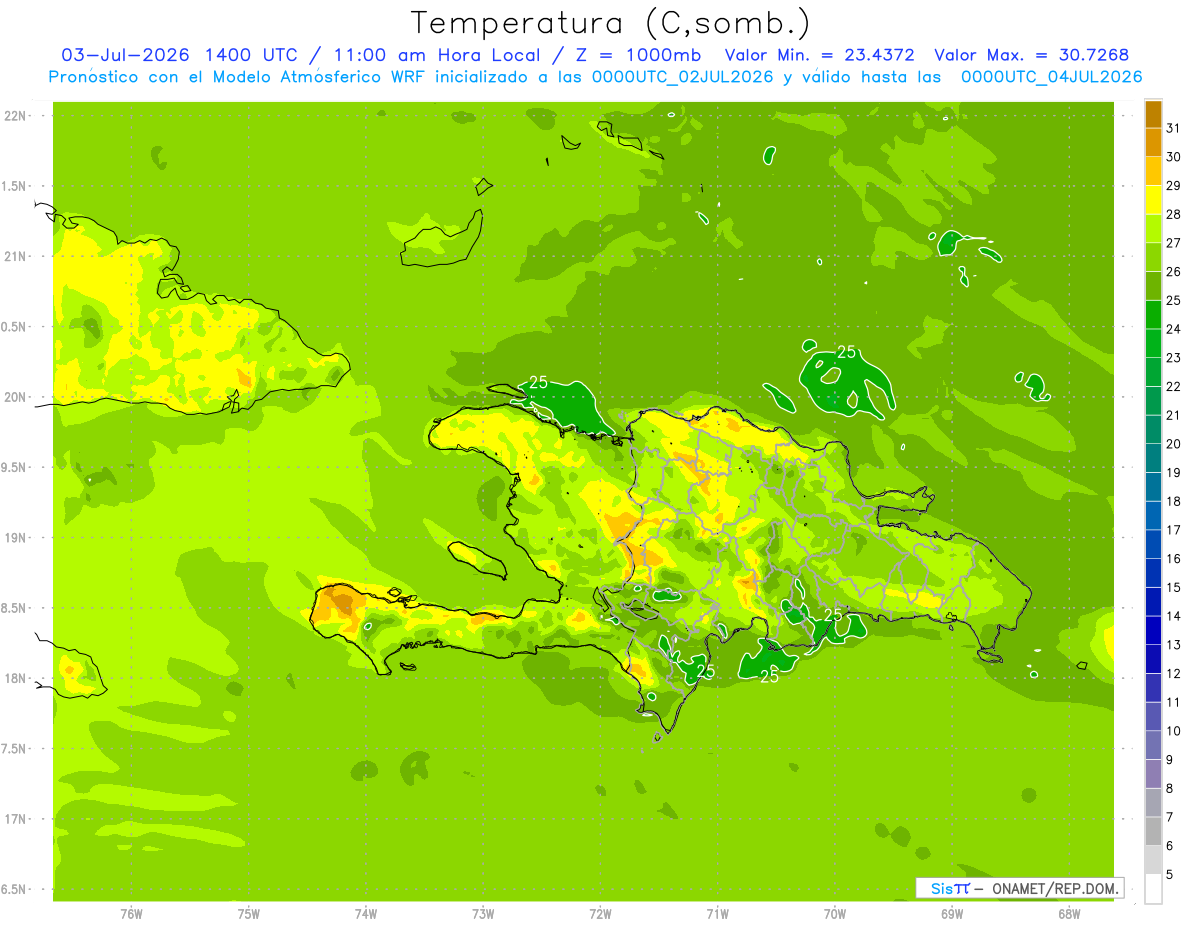Click the colorbar value '28'

[x=1174, y=214]
